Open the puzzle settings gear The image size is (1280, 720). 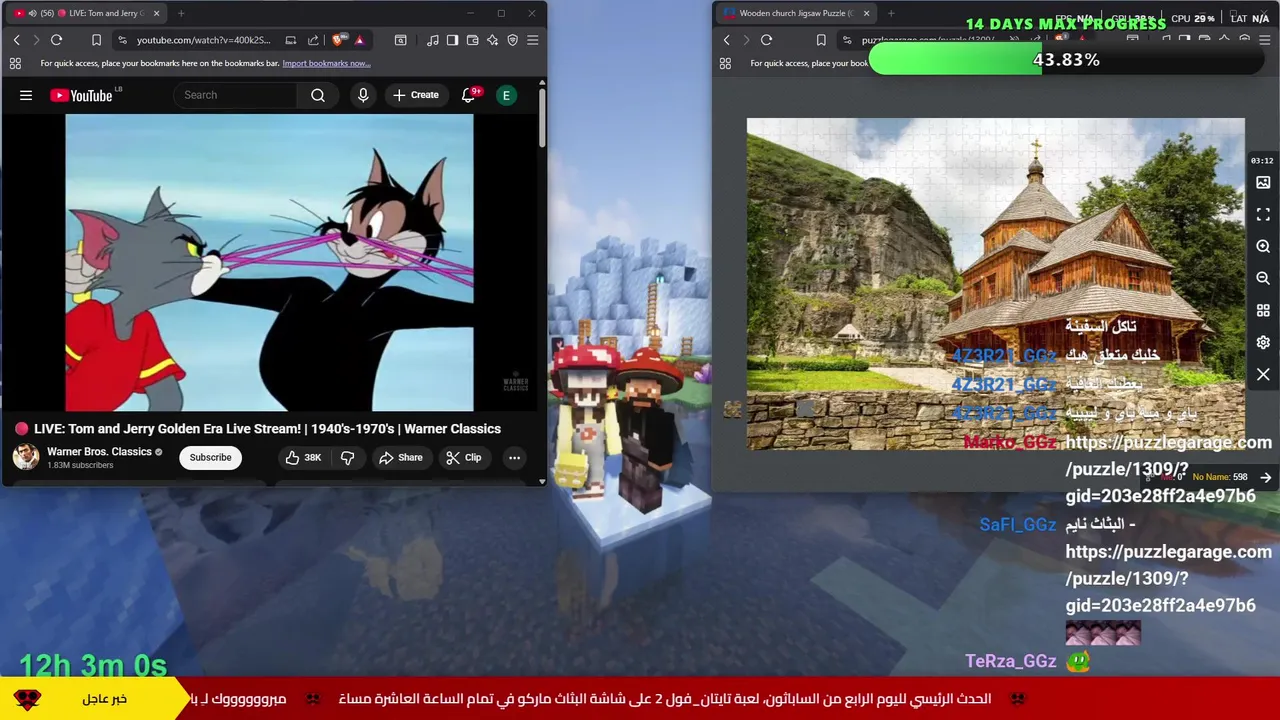coord(1263,343)
